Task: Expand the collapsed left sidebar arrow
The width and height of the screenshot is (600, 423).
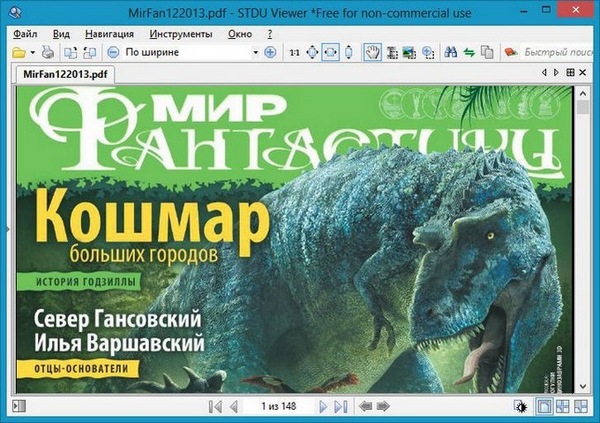Action: (8, 229)
